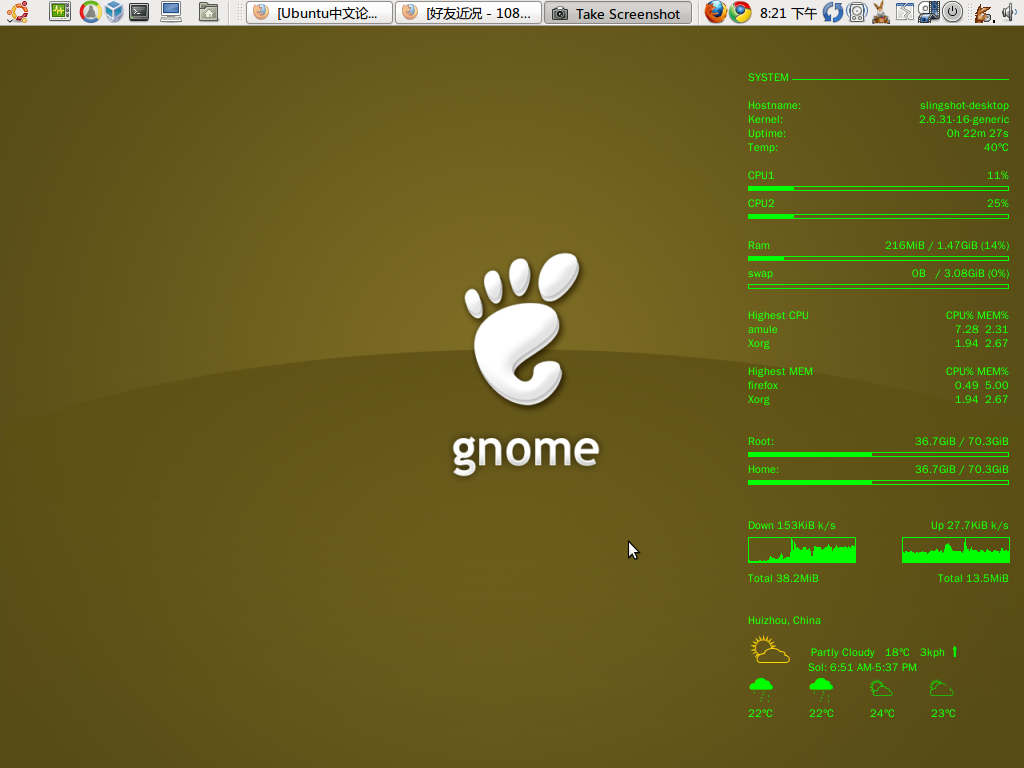Screen dimensions: 1024x768
Task: Click the Ram usage bar
Action: (878, 259)
